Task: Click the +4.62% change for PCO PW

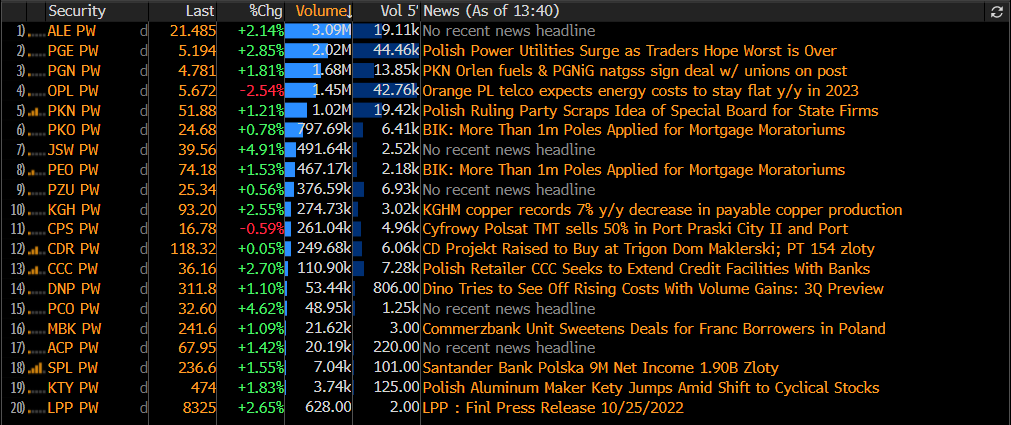Action: click(x=261, y=309)
